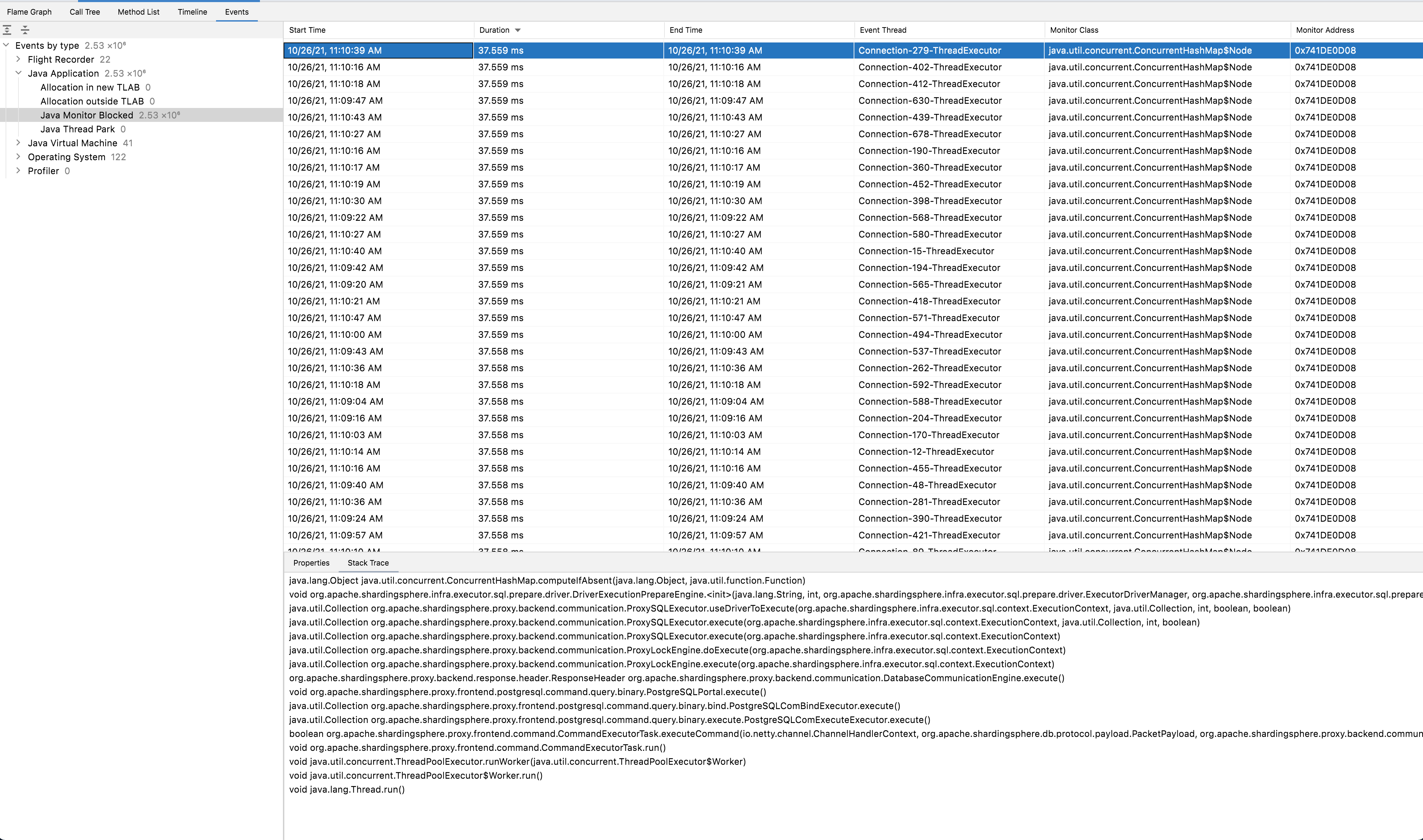Collapse the Events by type root

click(x=6, y=45)
